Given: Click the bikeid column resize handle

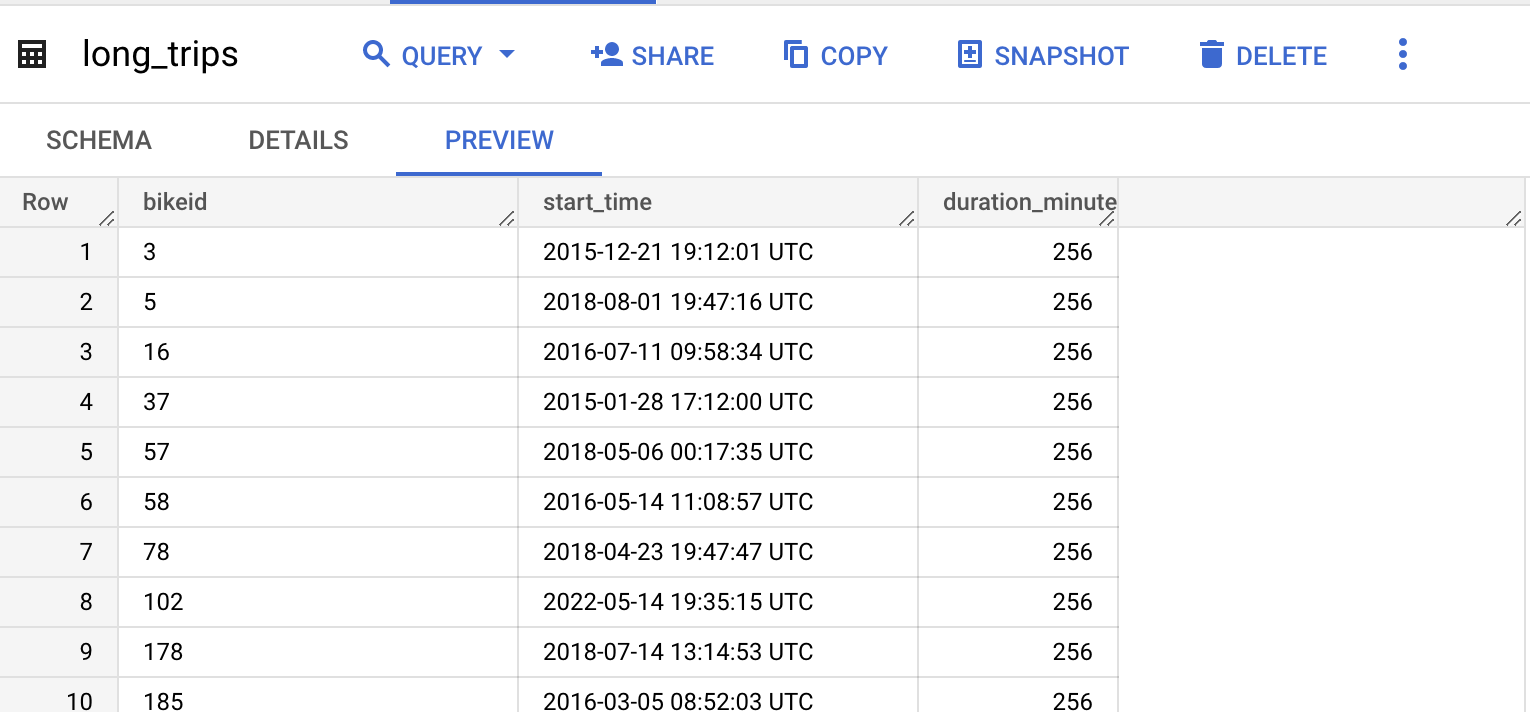Looking at the screenshot, I should pyautogui.click(x=507, y=218).
